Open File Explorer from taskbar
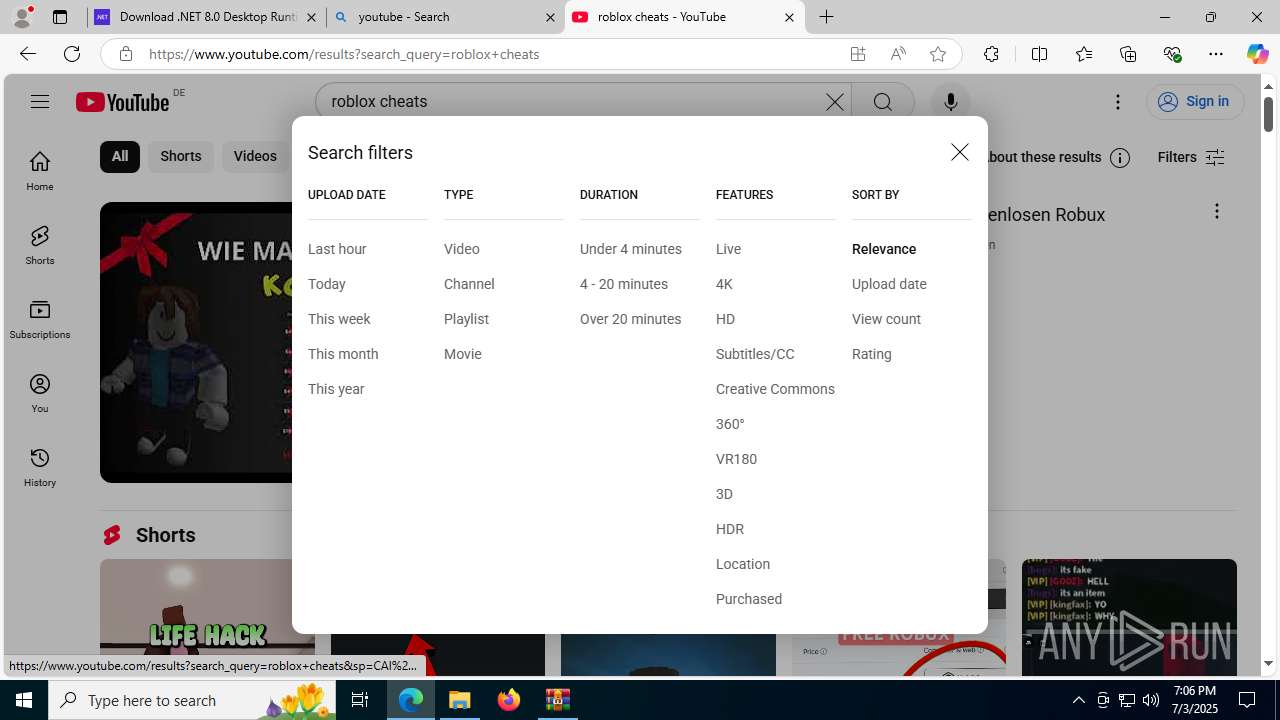 tap(460, 700)
